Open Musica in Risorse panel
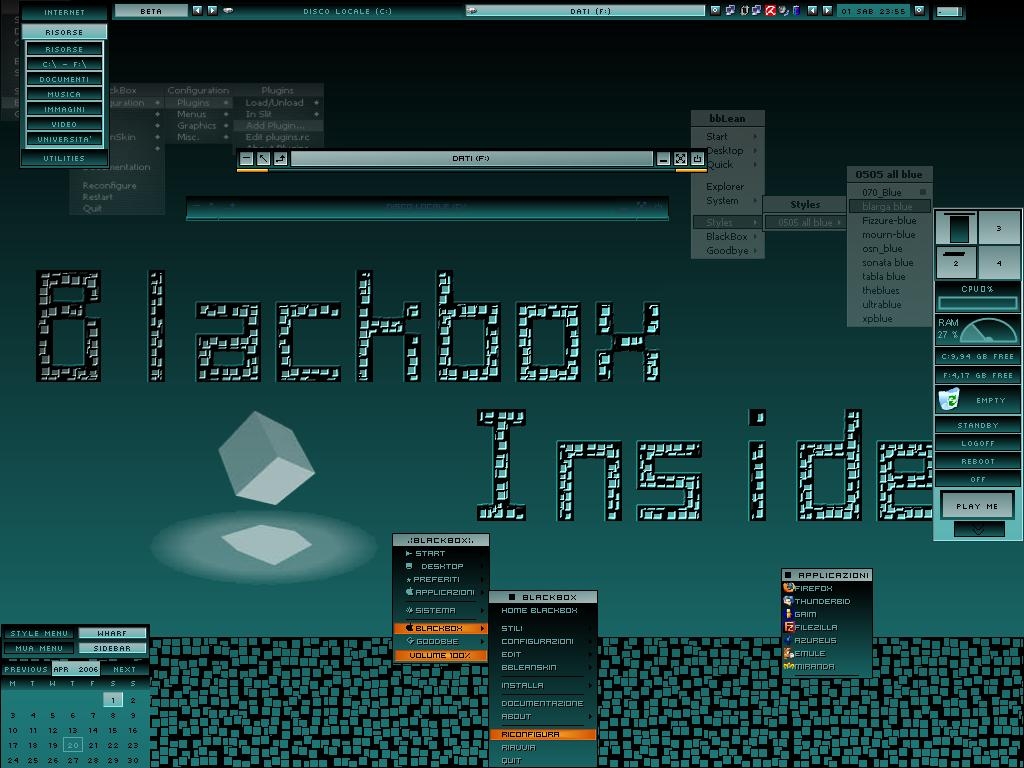The height and width of the screenshot is (768, 1024). pyautogui.click(x=64, y=94)
